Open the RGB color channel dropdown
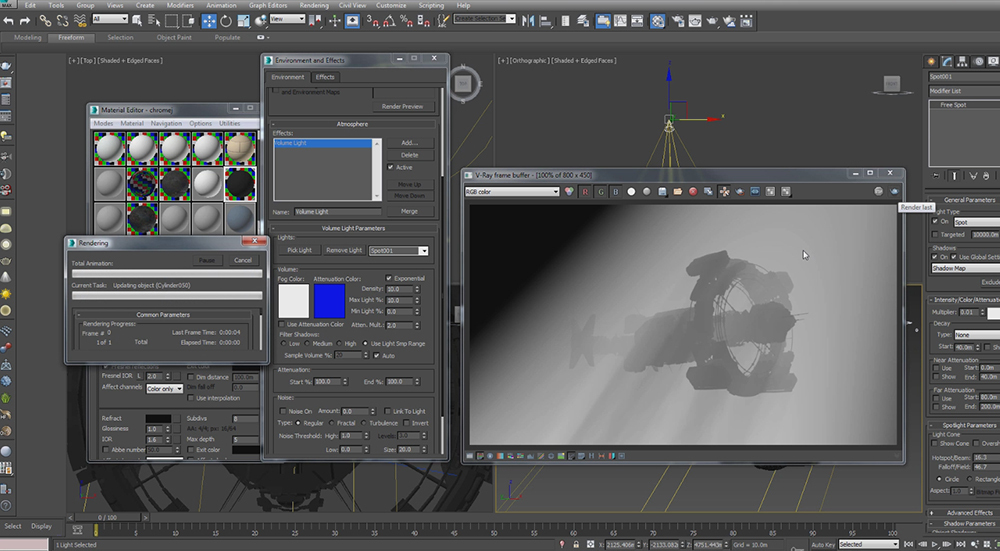1000x551 pixels. click(x=512, y=191)
